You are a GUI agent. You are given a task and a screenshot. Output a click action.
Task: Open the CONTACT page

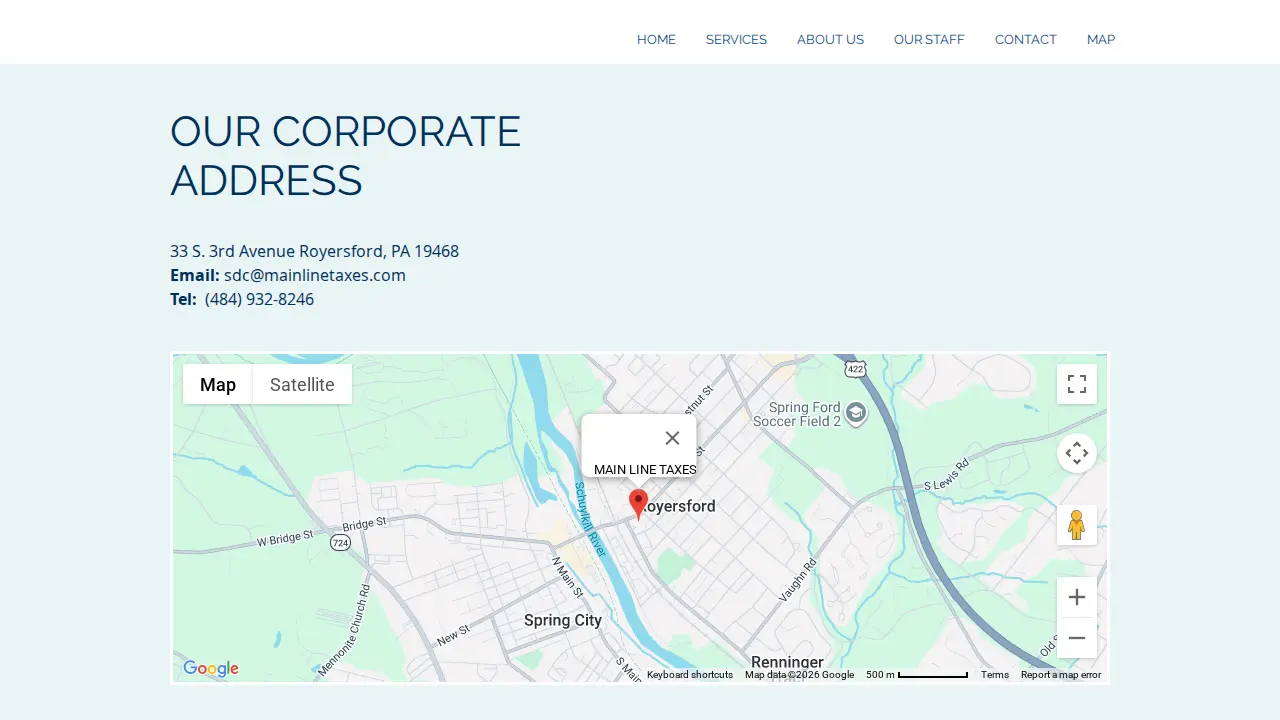[1025, 40]
